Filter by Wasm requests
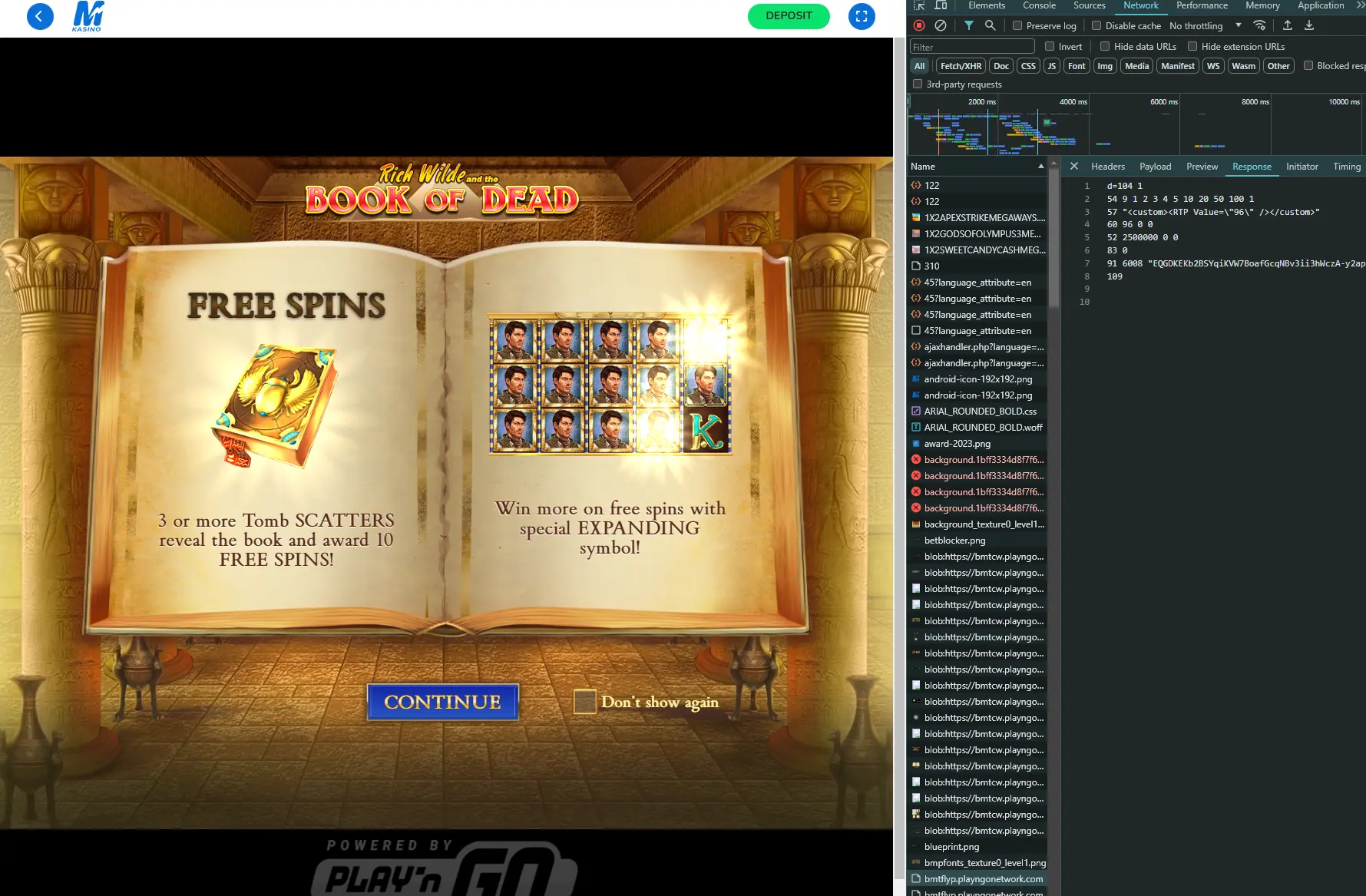 1244,65
